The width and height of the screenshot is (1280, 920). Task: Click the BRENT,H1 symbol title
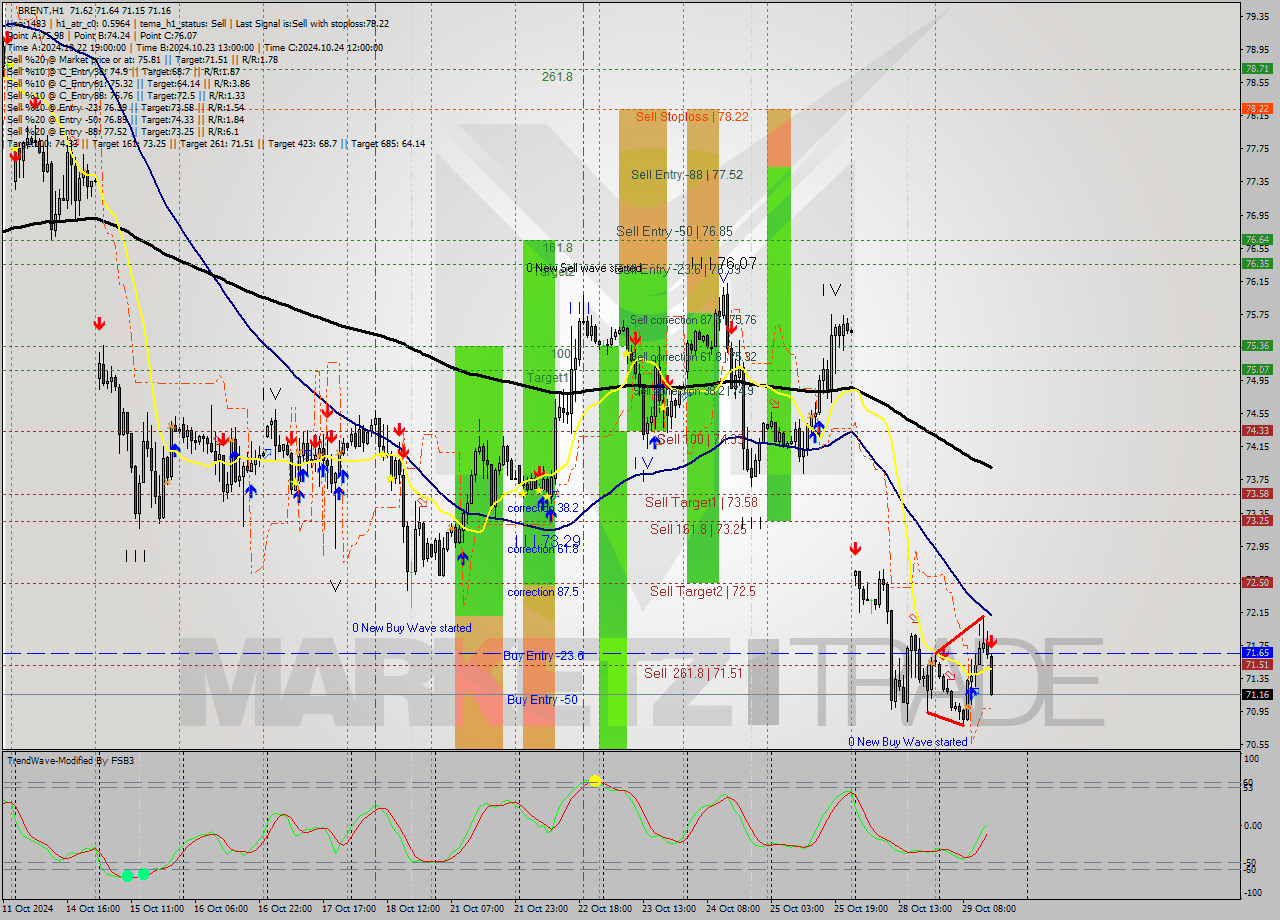pos(43,10)
